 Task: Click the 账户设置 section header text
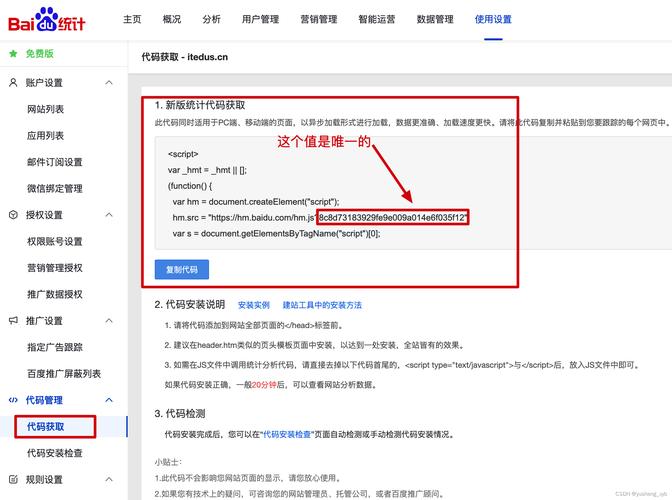point(44,83)
